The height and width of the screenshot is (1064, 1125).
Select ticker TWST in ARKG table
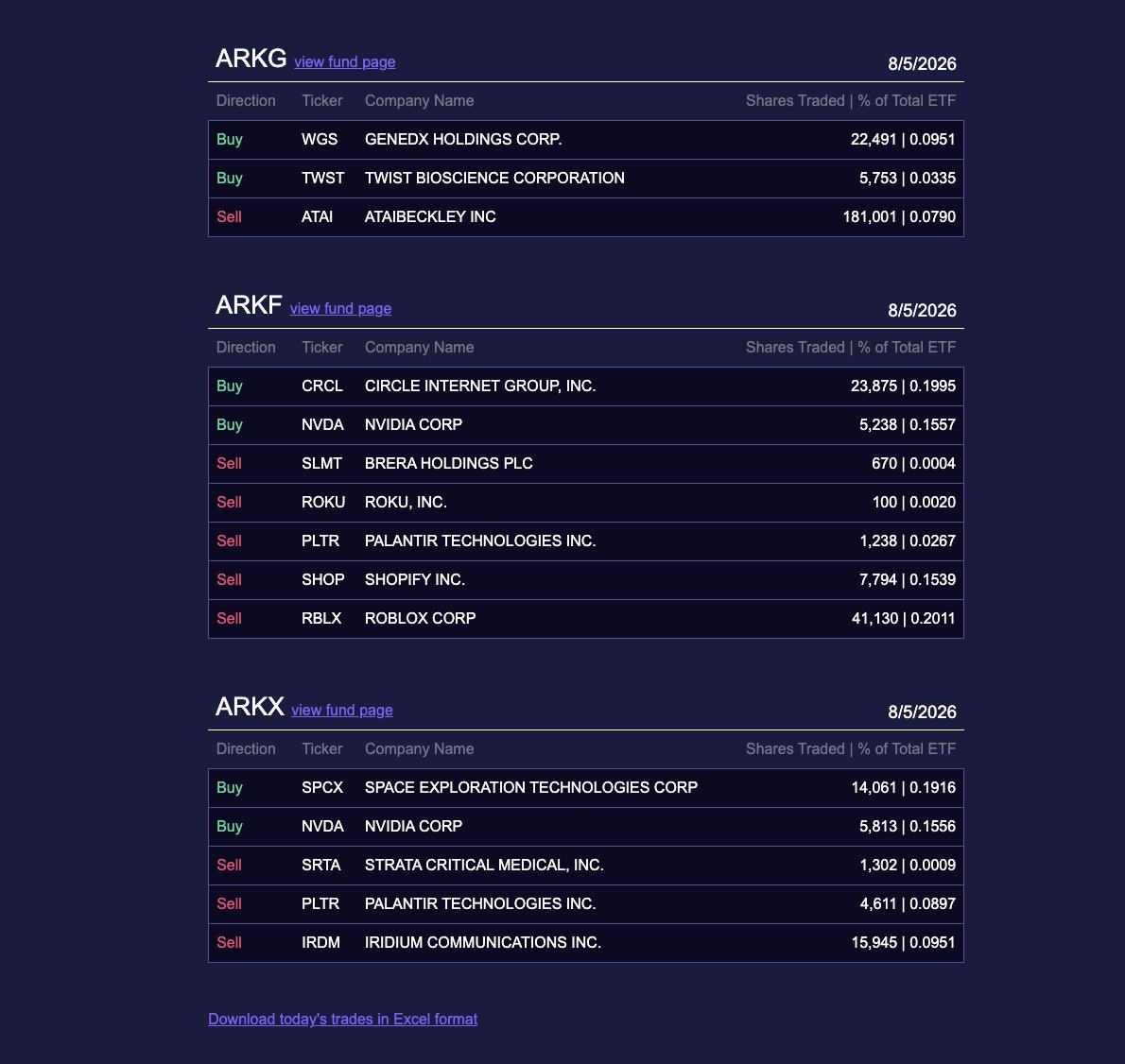[x=323, y=178]
